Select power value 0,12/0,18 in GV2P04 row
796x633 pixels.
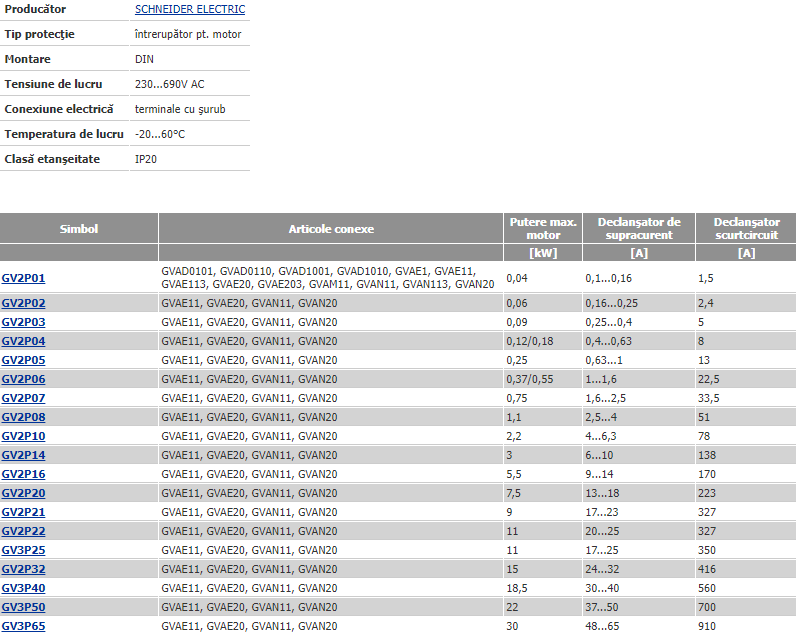(x=529, y=341)
